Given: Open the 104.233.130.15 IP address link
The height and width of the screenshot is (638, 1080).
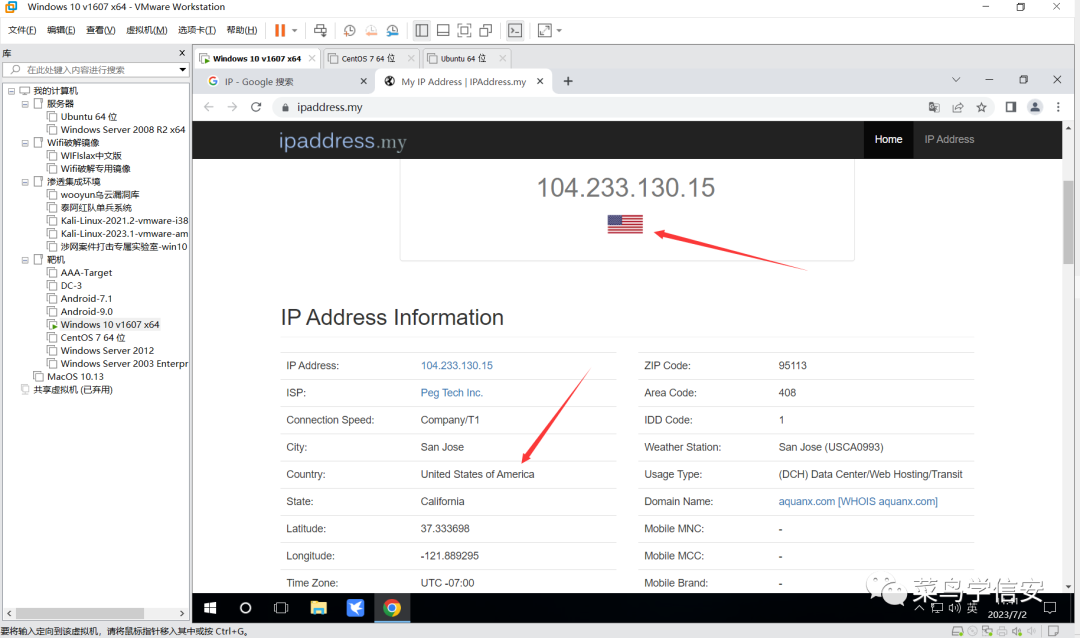Looking at the screenshot, I should [x=457, y=366].
